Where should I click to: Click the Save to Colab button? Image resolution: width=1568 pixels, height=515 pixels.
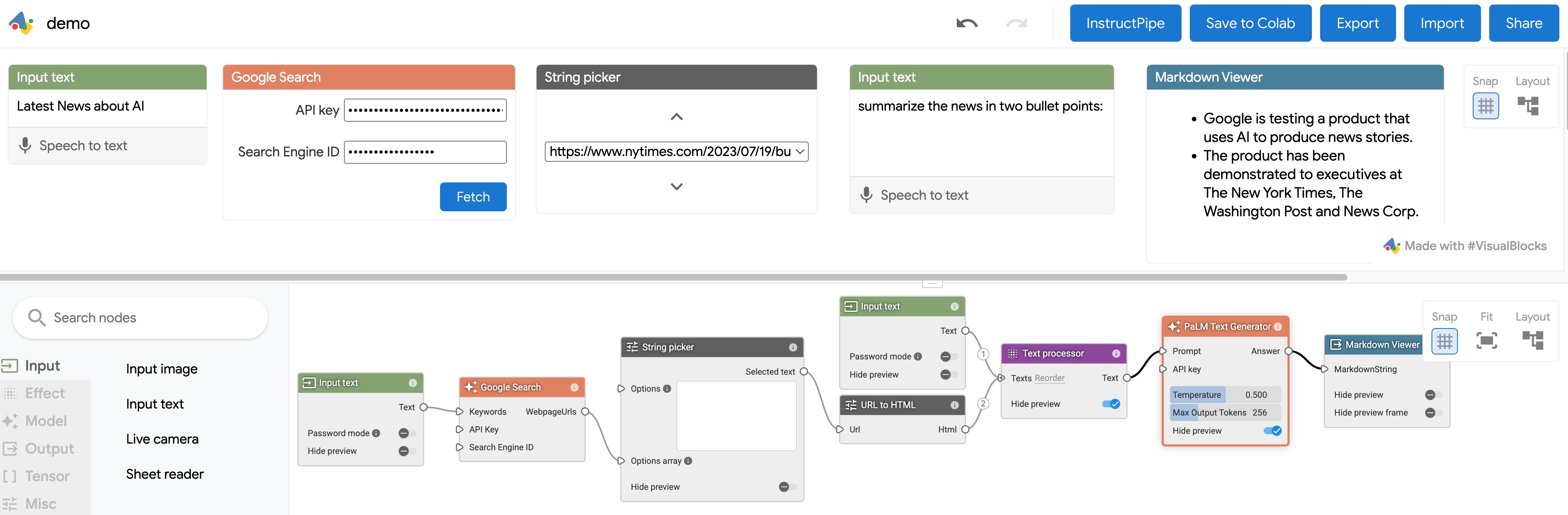pos(1250,24)
